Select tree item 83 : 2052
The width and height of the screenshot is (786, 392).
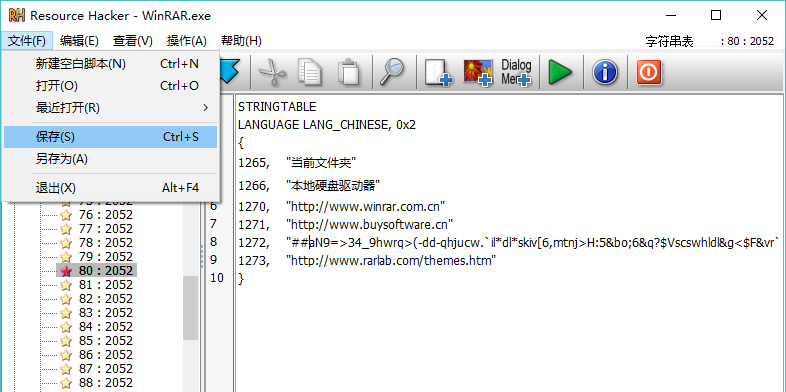click(x=105, y=313)
